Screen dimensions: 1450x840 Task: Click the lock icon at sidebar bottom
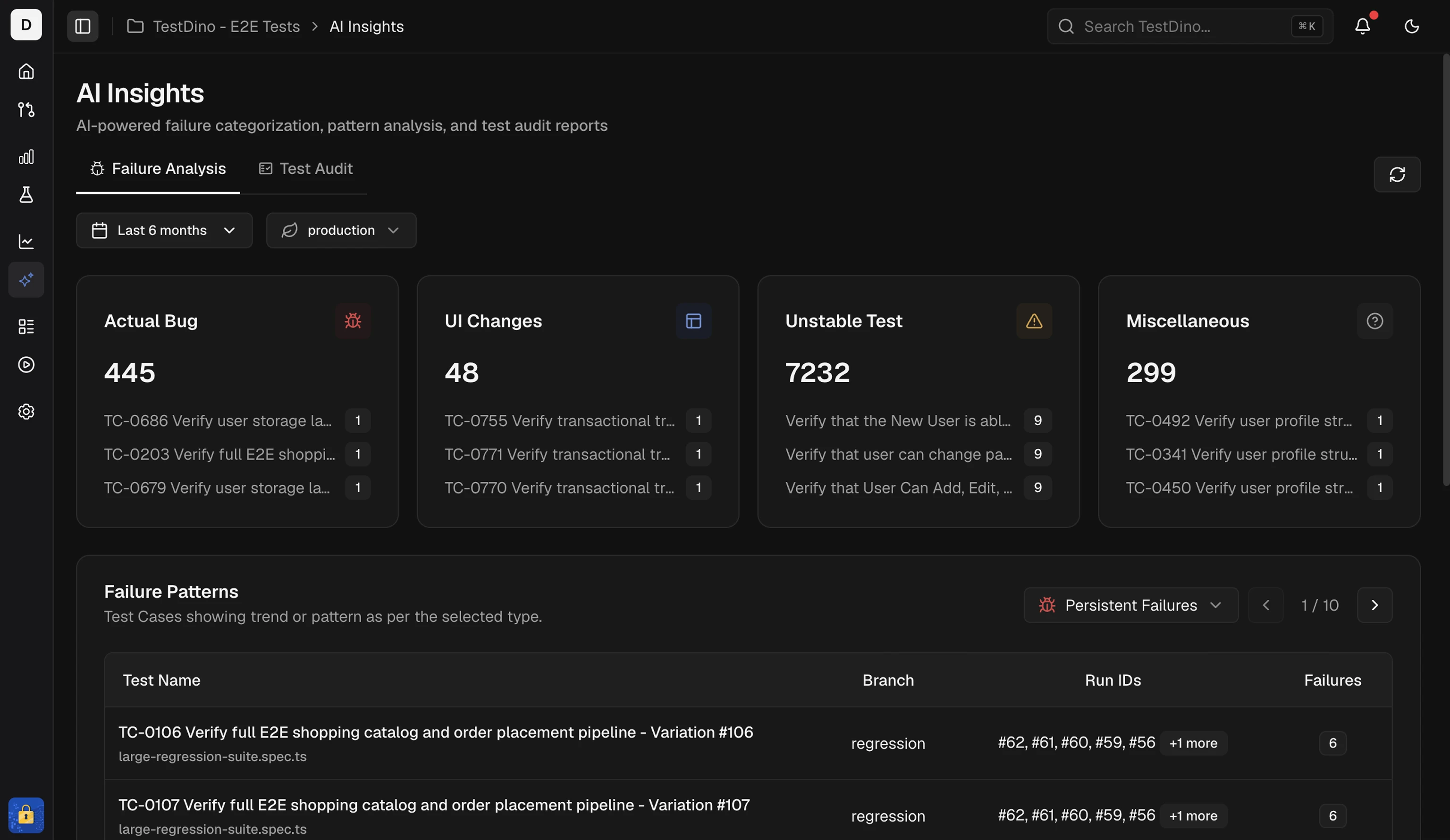click(x=26, y=815)
